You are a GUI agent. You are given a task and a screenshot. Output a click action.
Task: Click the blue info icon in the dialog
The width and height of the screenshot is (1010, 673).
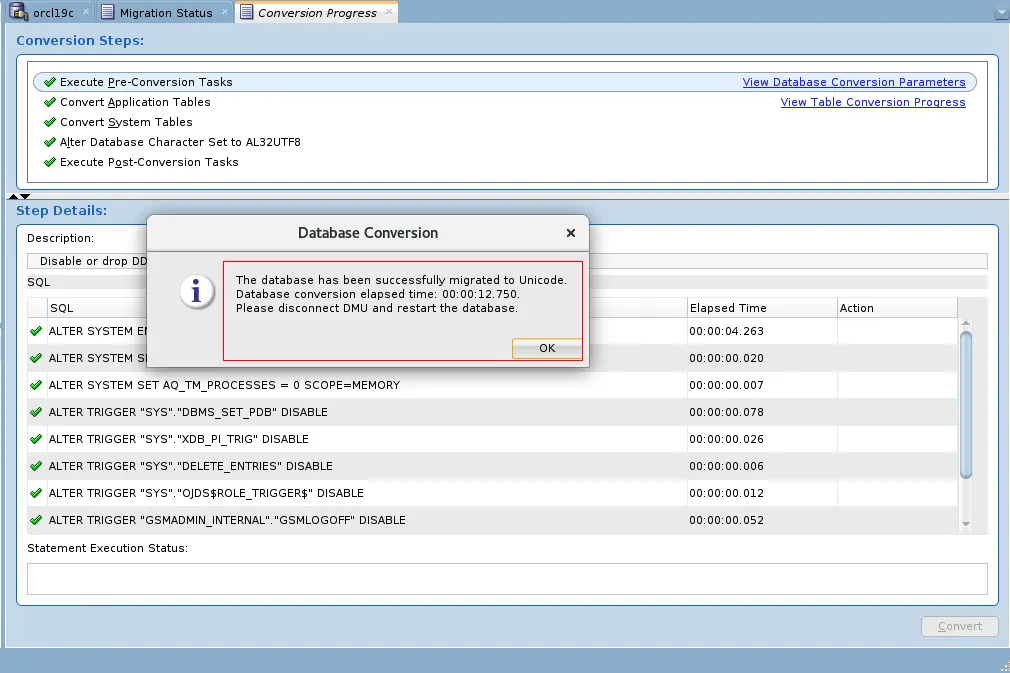click(x=197, y=291)
